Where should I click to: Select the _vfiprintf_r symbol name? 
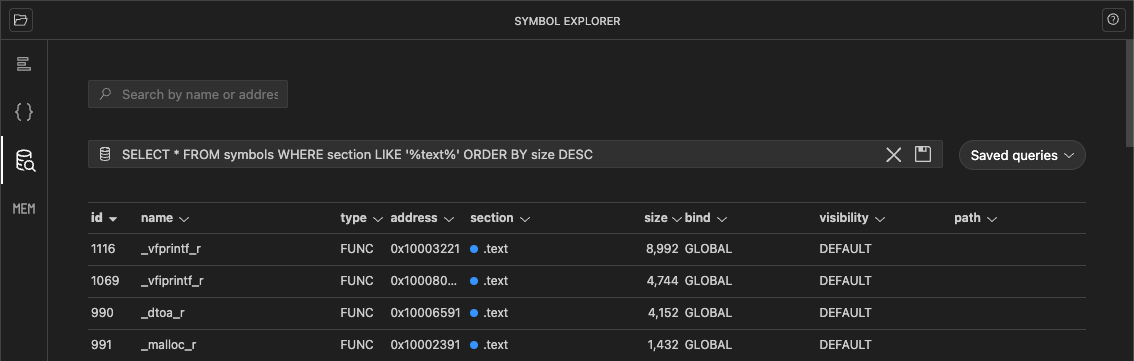(172, 281)
